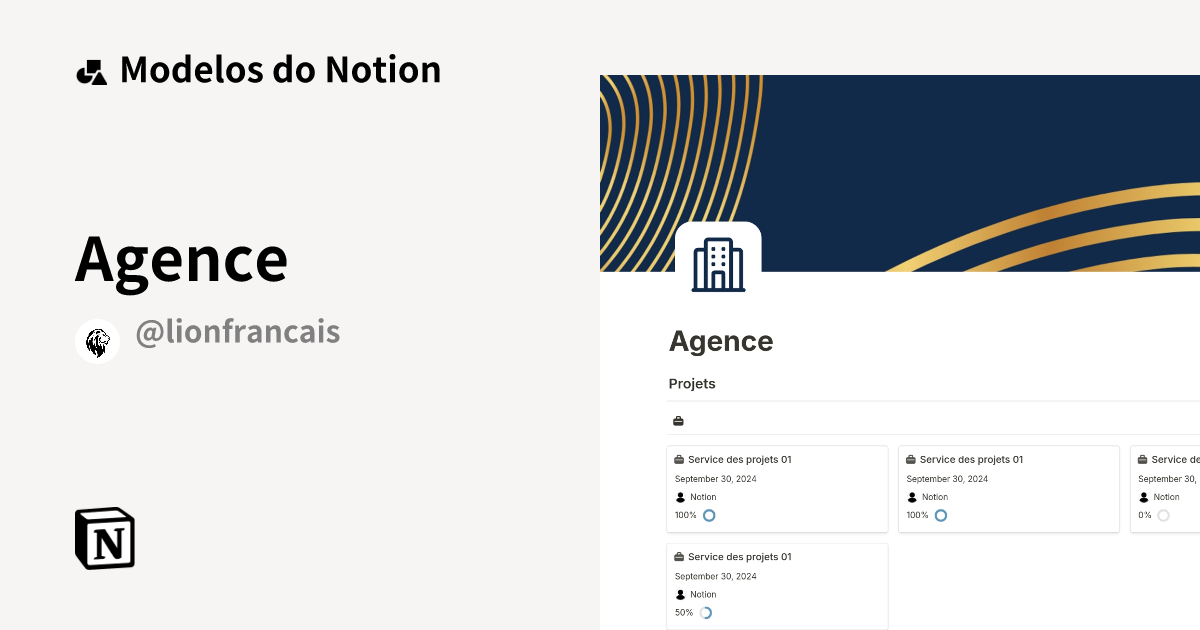Select the person icon on the second project card

[x=911, y=497]
